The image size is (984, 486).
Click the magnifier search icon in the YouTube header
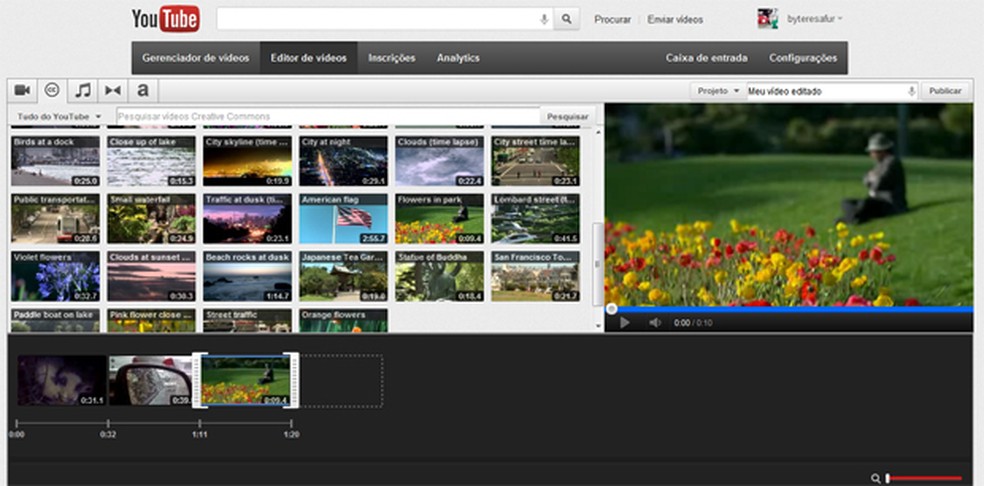tap(567, 19)
